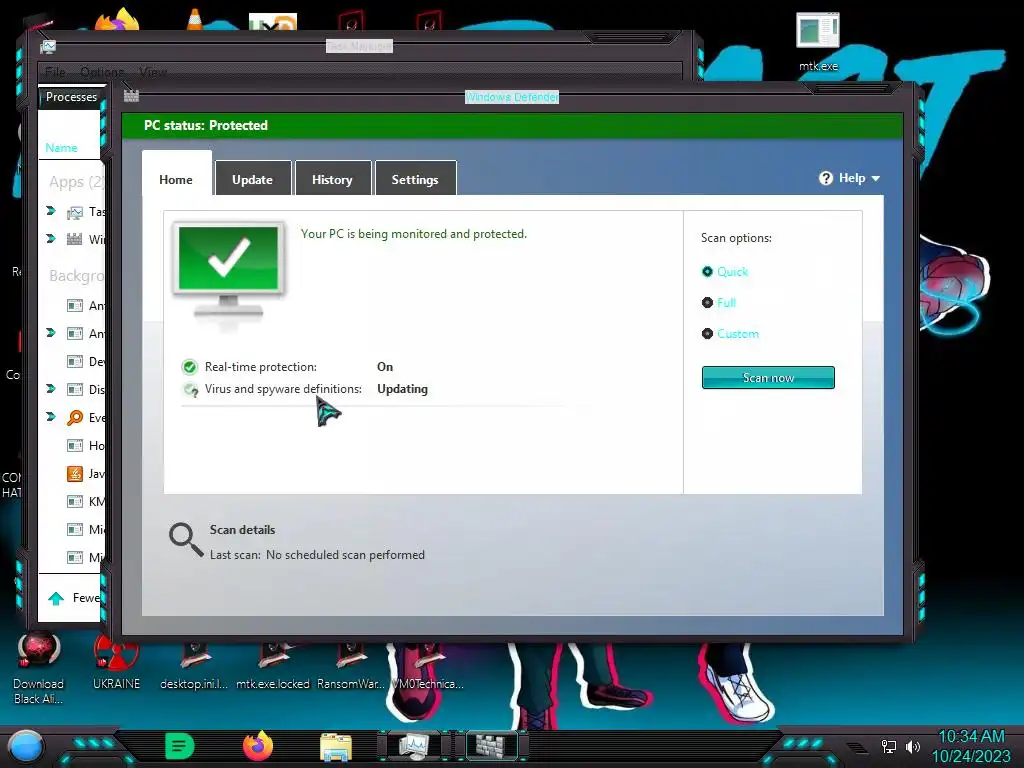Select Processes tab in Task Manager
The width and height of the screenshot is (1024, 768).
tap(71, 97)
